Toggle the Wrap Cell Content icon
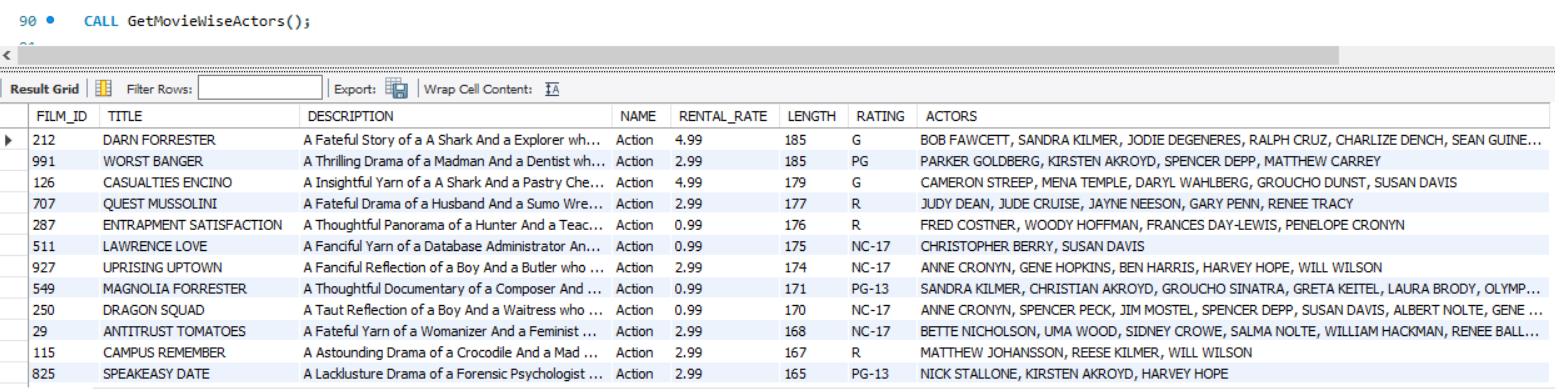Viewport: 1555px width, 389px height. point(551,89)
